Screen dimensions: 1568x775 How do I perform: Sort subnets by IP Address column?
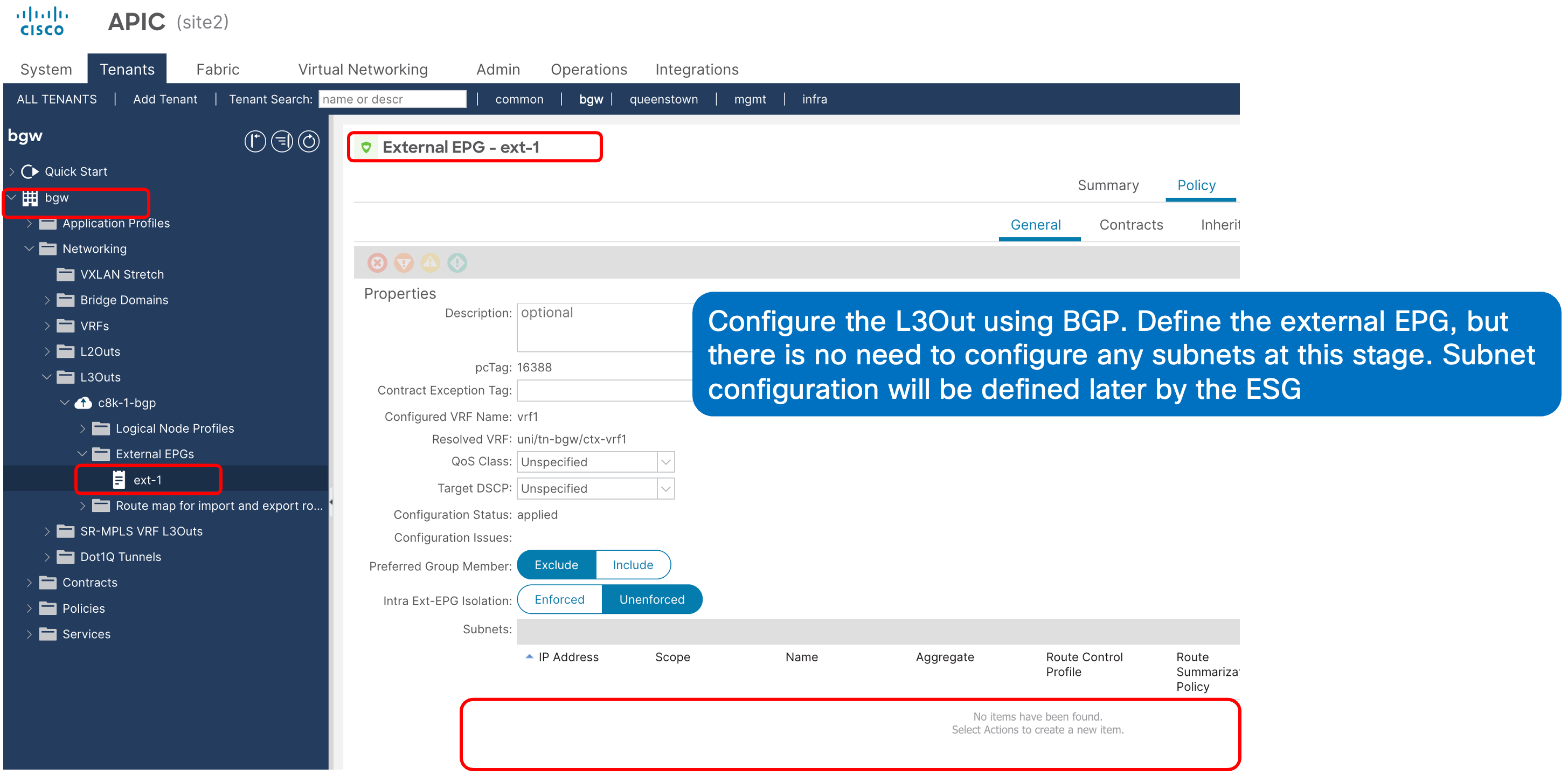click(568, 657)
